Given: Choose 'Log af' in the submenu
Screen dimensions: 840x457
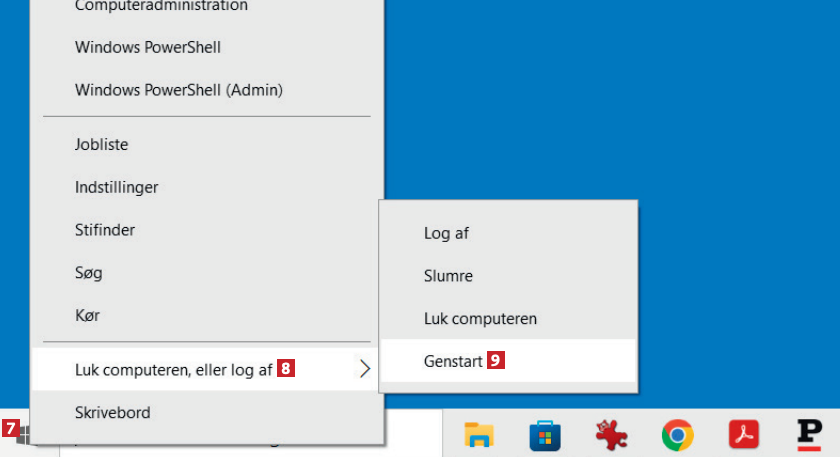Looking at the screenshot, I should (x=446, y=233).
